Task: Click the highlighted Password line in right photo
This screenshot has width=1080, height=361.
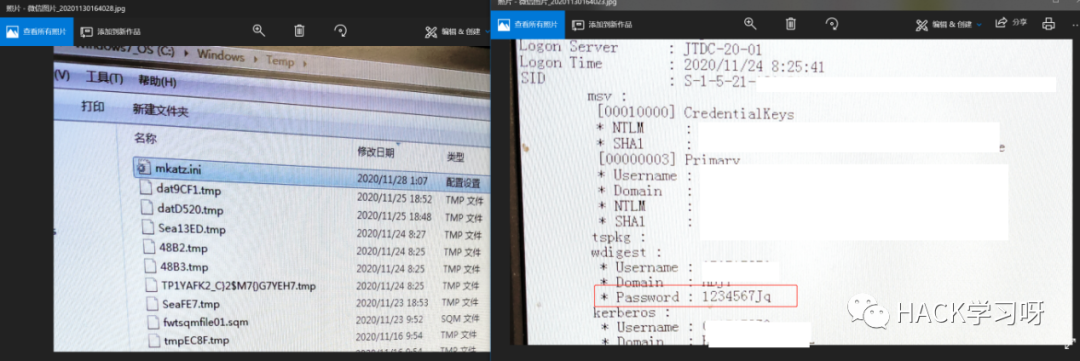Action: coord(695,297)
